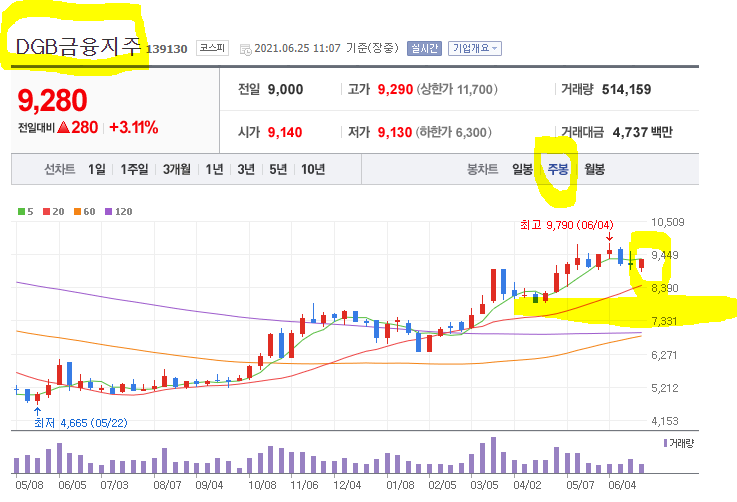Click the 10,509 price axis label
The image size is (737, 502).
[667, 222]
